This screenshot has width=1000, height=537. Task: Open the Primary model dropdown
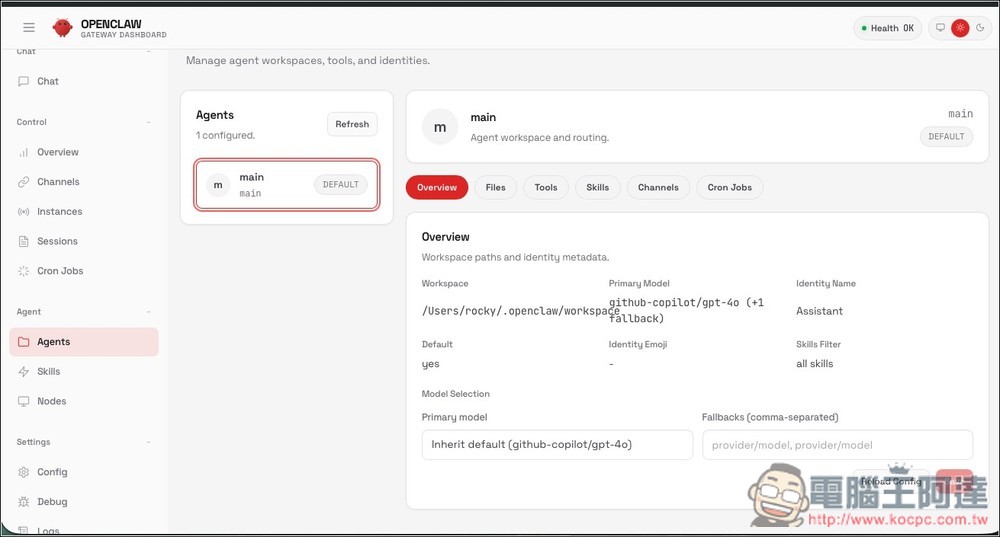coord(557,445)
